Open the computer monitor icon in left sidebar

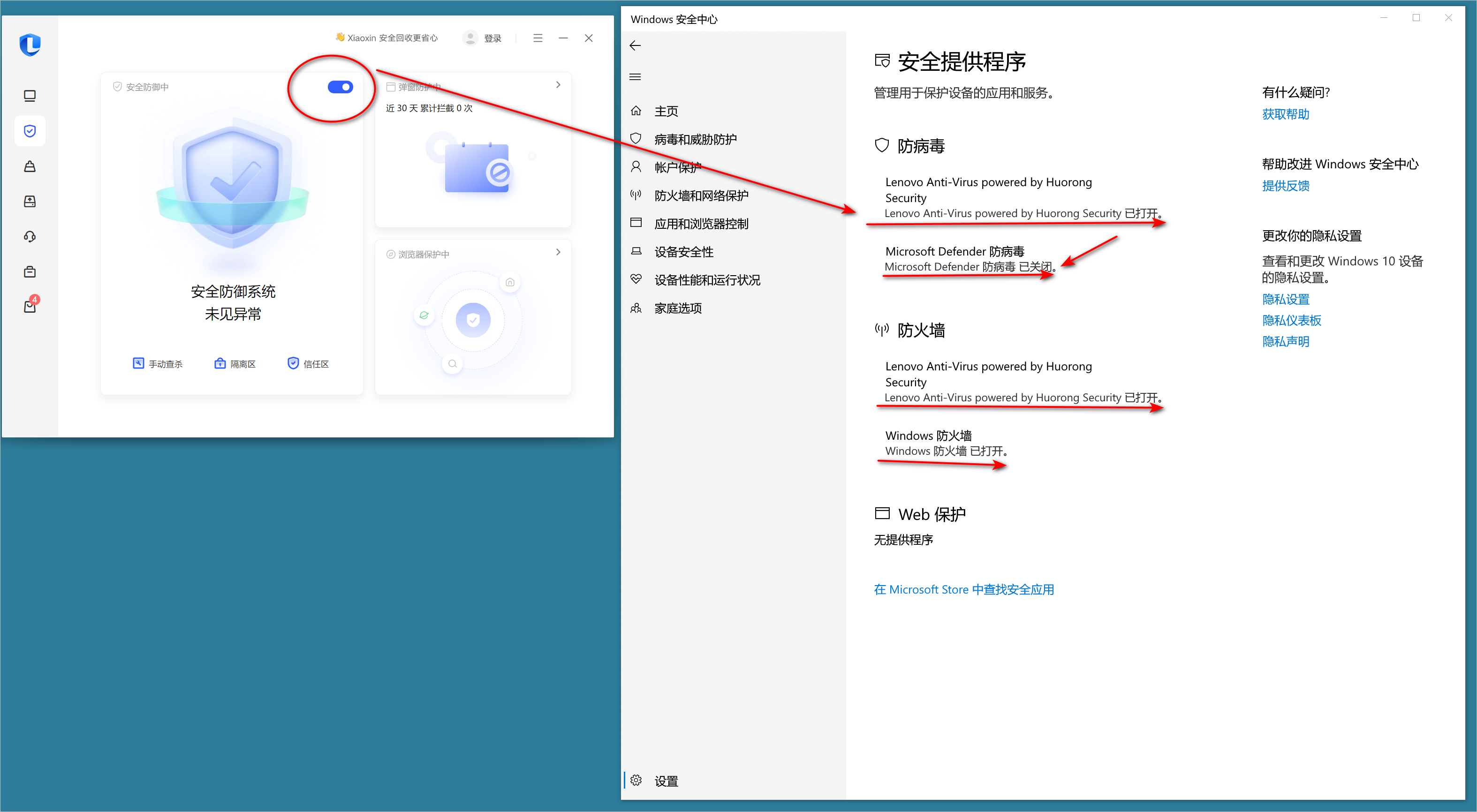point(30,96)
